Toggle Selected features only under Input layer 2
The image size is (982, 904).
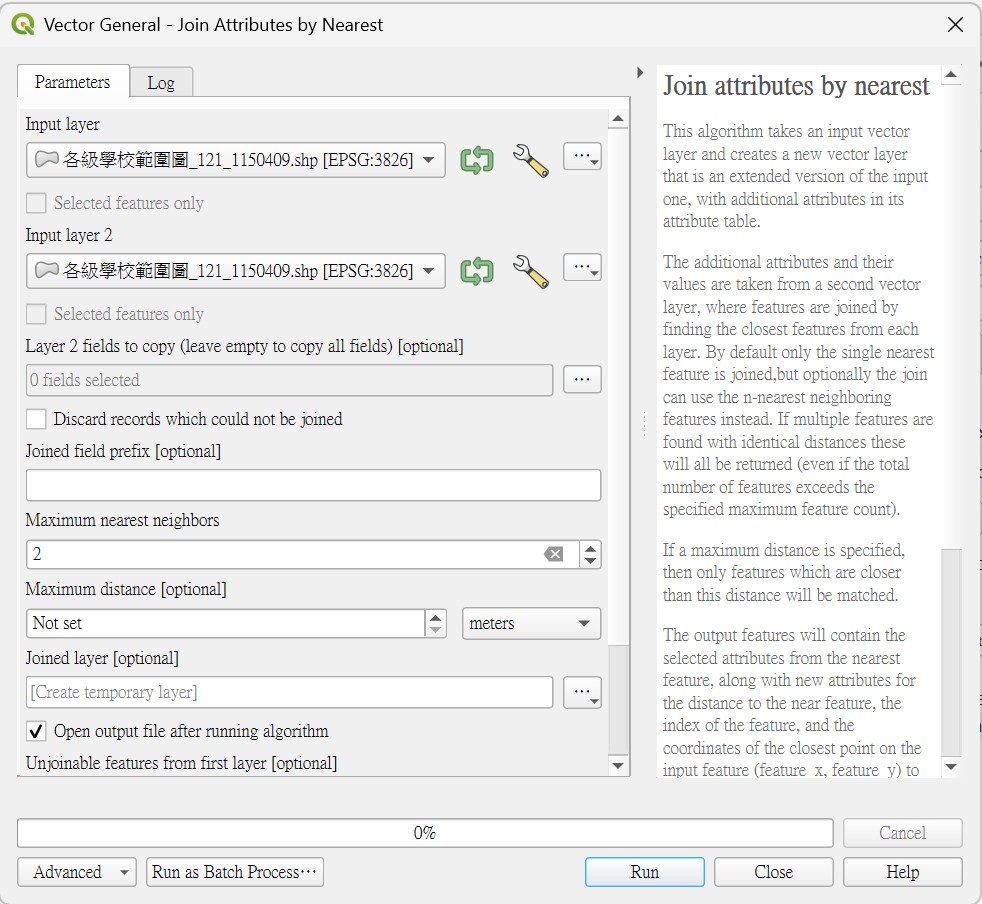point(36,313)
